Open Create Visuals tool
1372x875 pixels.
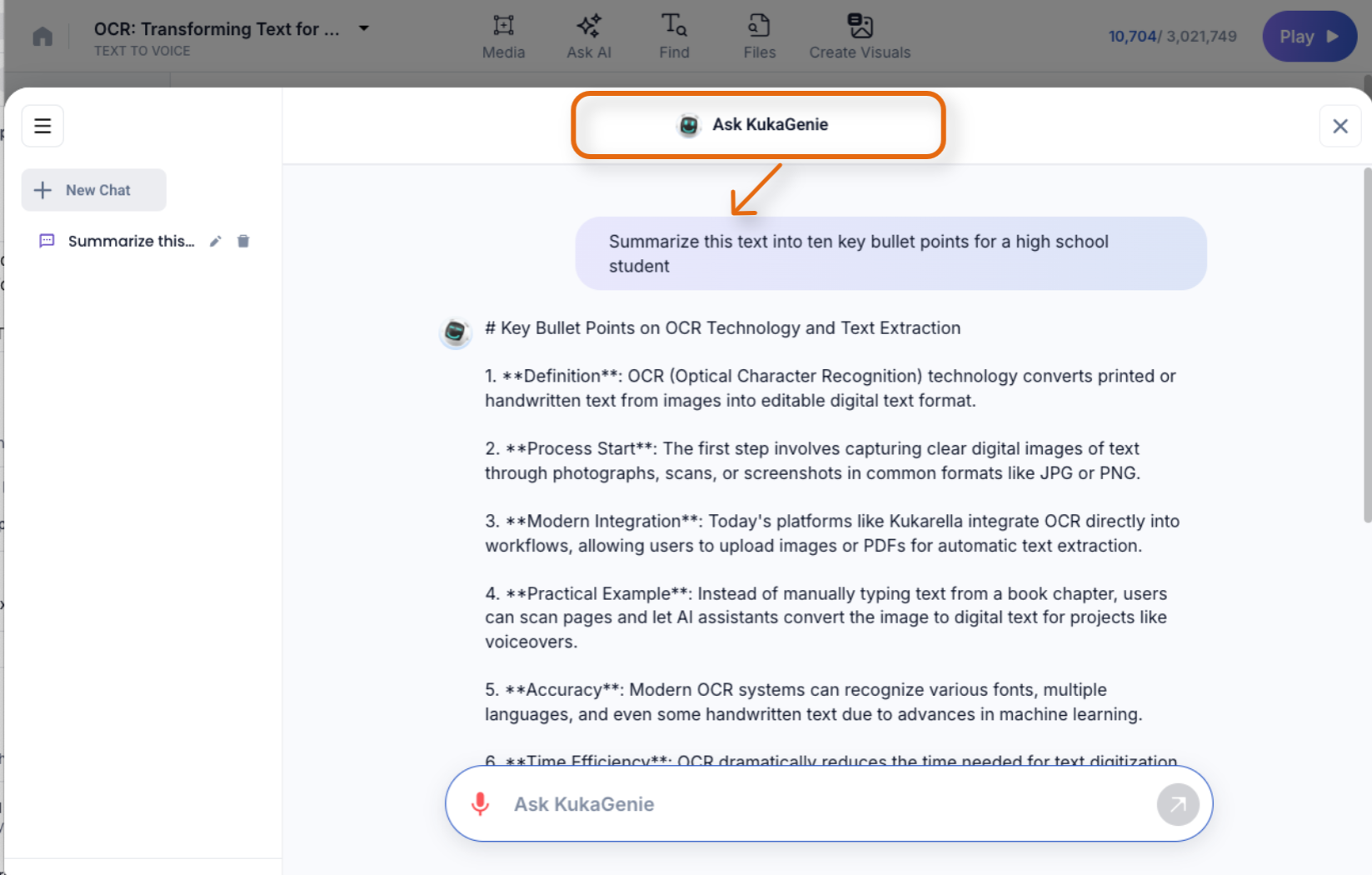(x=860, y=37)
